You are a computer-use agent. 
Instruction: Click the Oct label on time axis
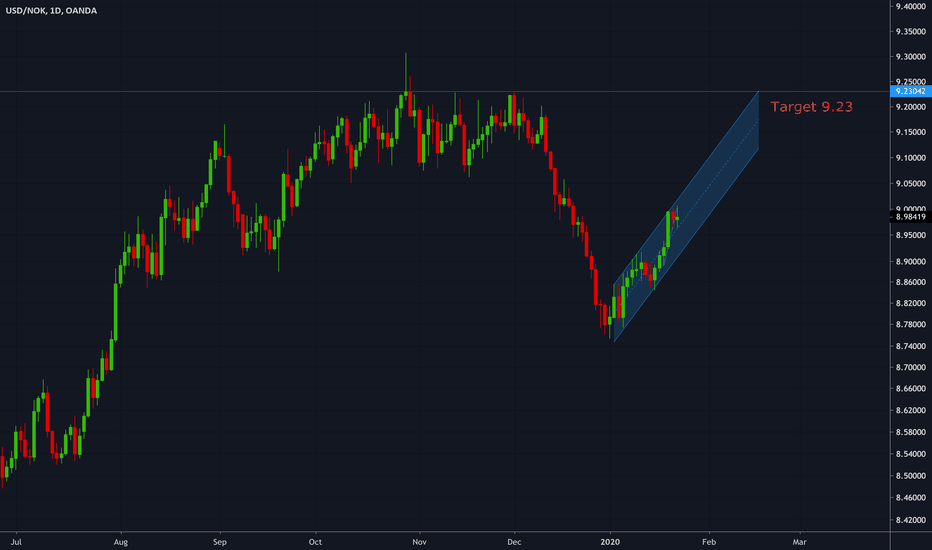[x=315, y=541]
